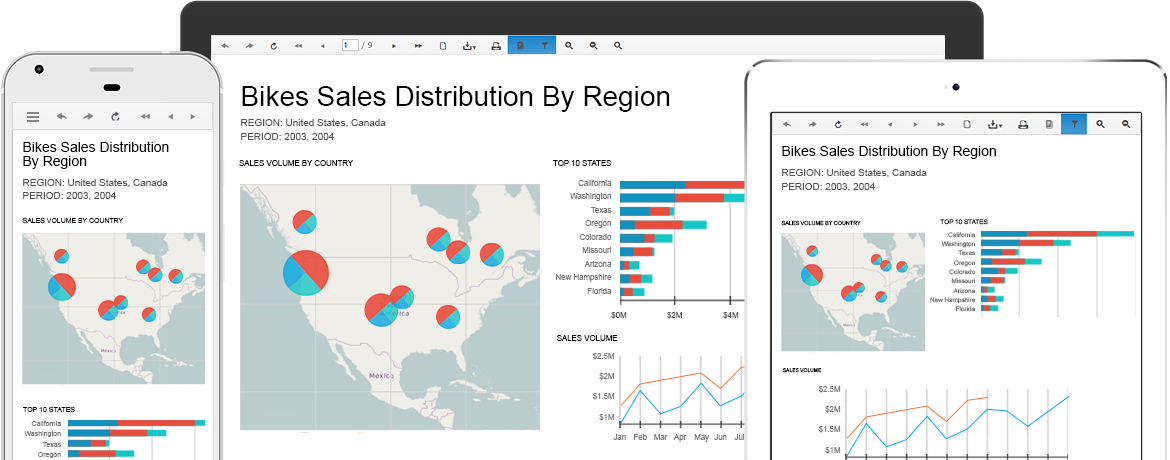1170x460 pixels.
Task: Click the redo arrow in the center viewer toolbar
Action: 249,46
